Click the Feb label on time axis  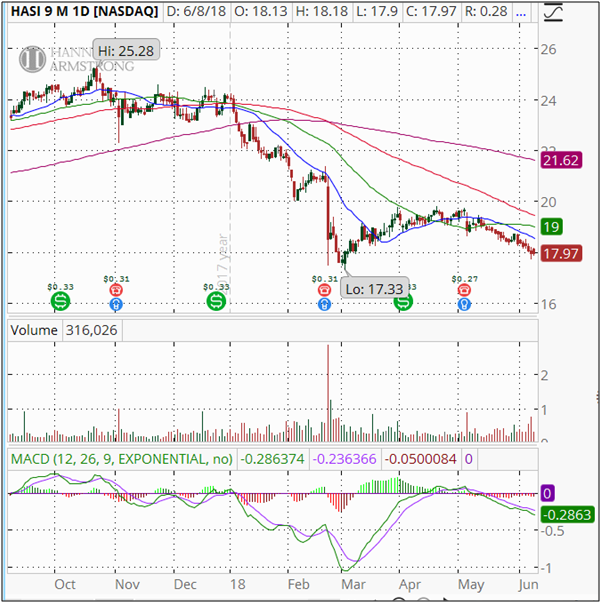pyautogui.click(x=298, y=585)
